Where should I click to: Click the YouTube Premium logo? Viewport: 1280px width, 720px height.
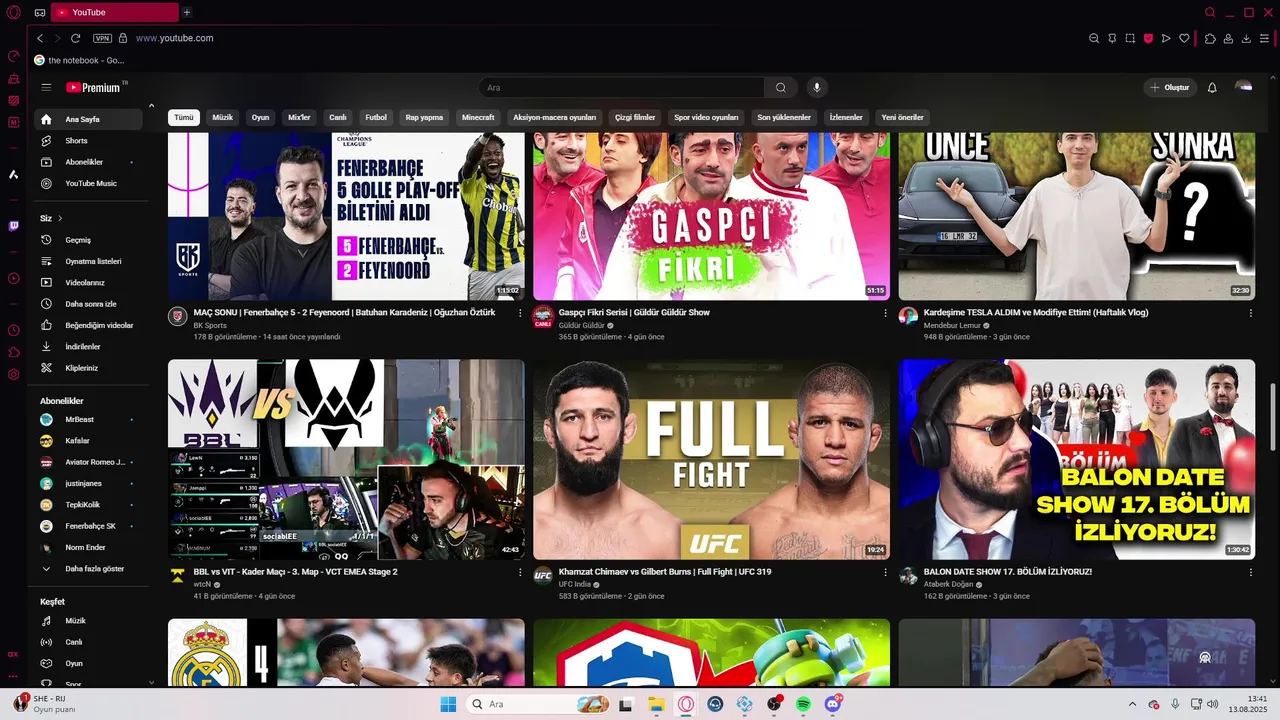(95, 87)
